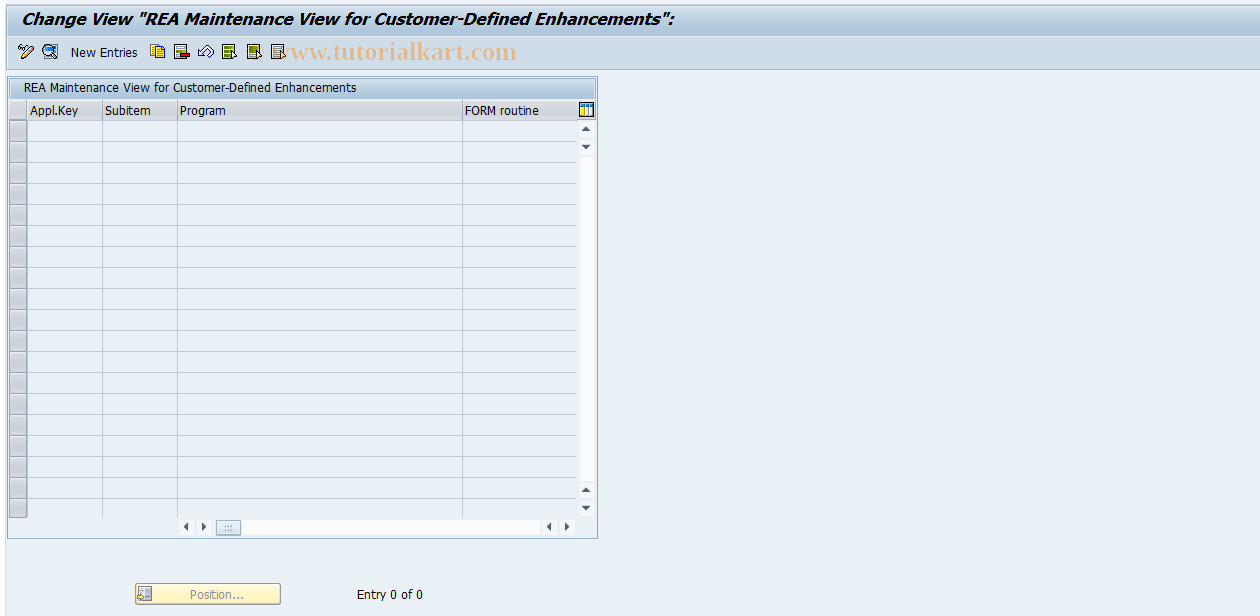The width and height of the screenshot is (1260, 616).
Task: Click the Appl.Key column header
Action: click(65, 111)
